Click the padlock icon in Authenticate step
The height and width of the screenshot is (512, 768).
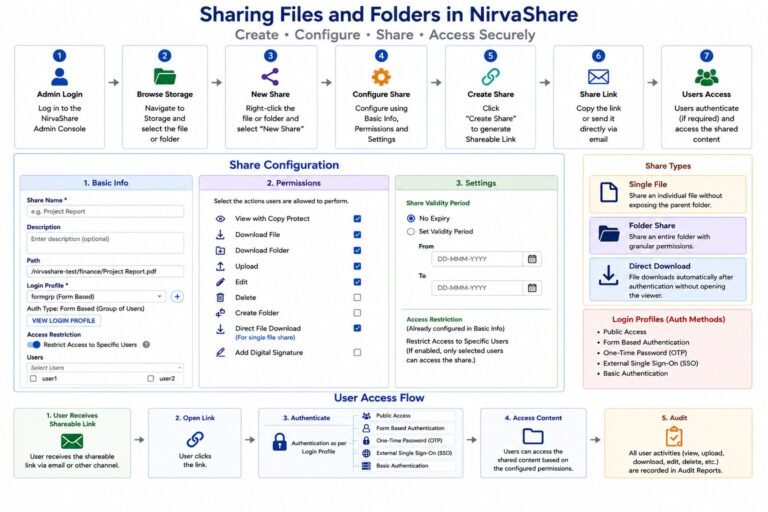[x=279, y=442]
